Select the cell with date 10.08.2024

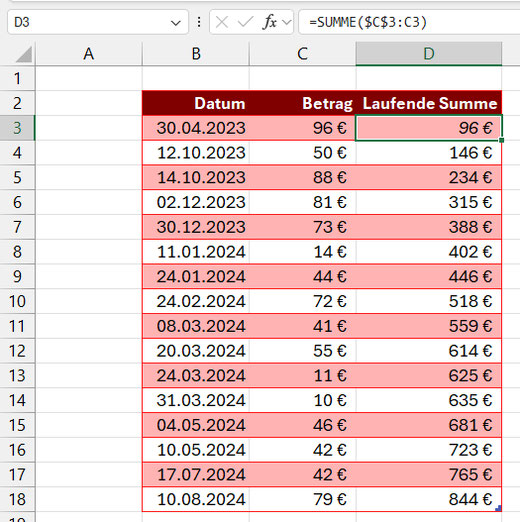pos(196,499)
